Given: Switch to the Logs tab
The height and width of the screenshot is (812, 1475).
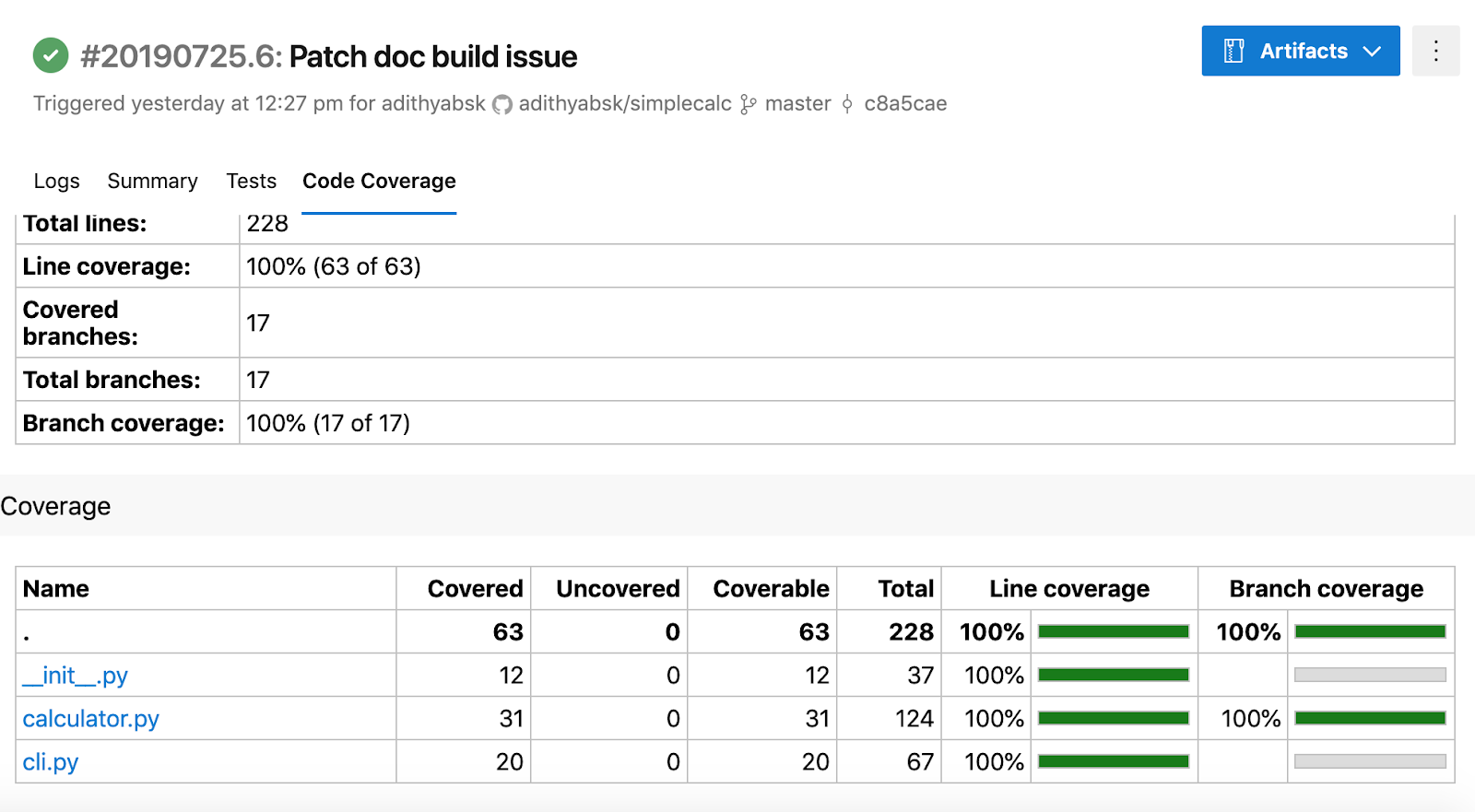Looking at the screenshot, I should (x=57, y=181).
